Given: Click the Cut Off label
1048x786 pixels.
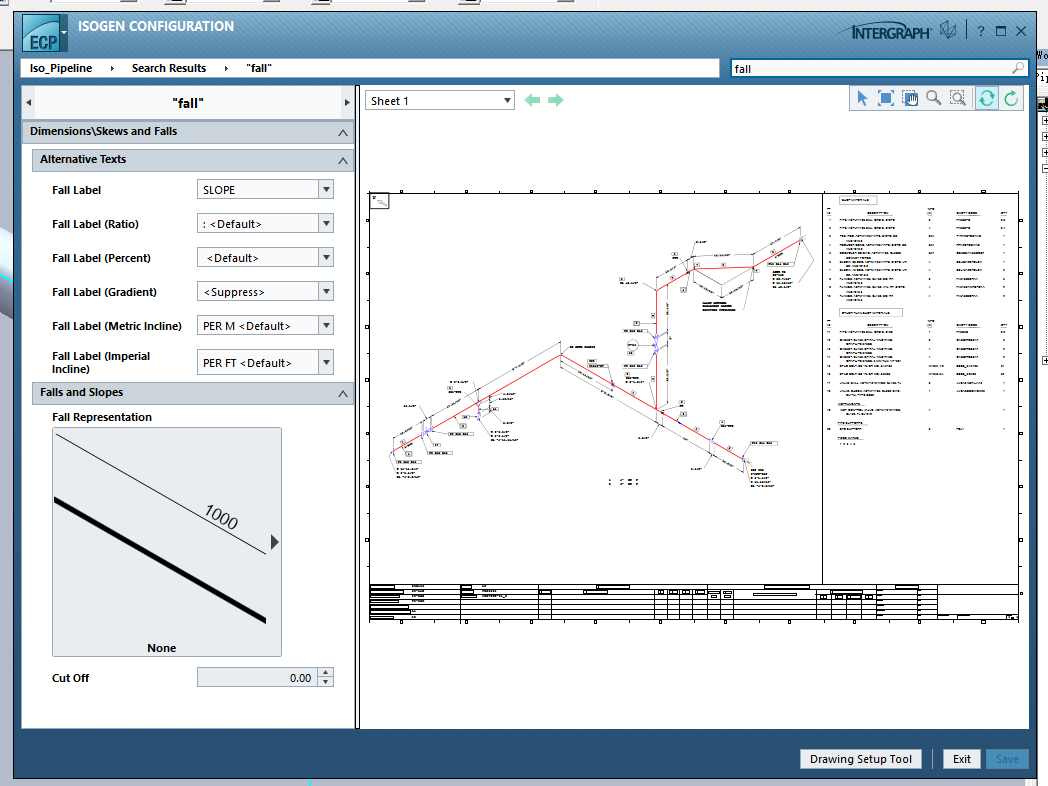Looking at the screenshot, I should tap(70, 678).
